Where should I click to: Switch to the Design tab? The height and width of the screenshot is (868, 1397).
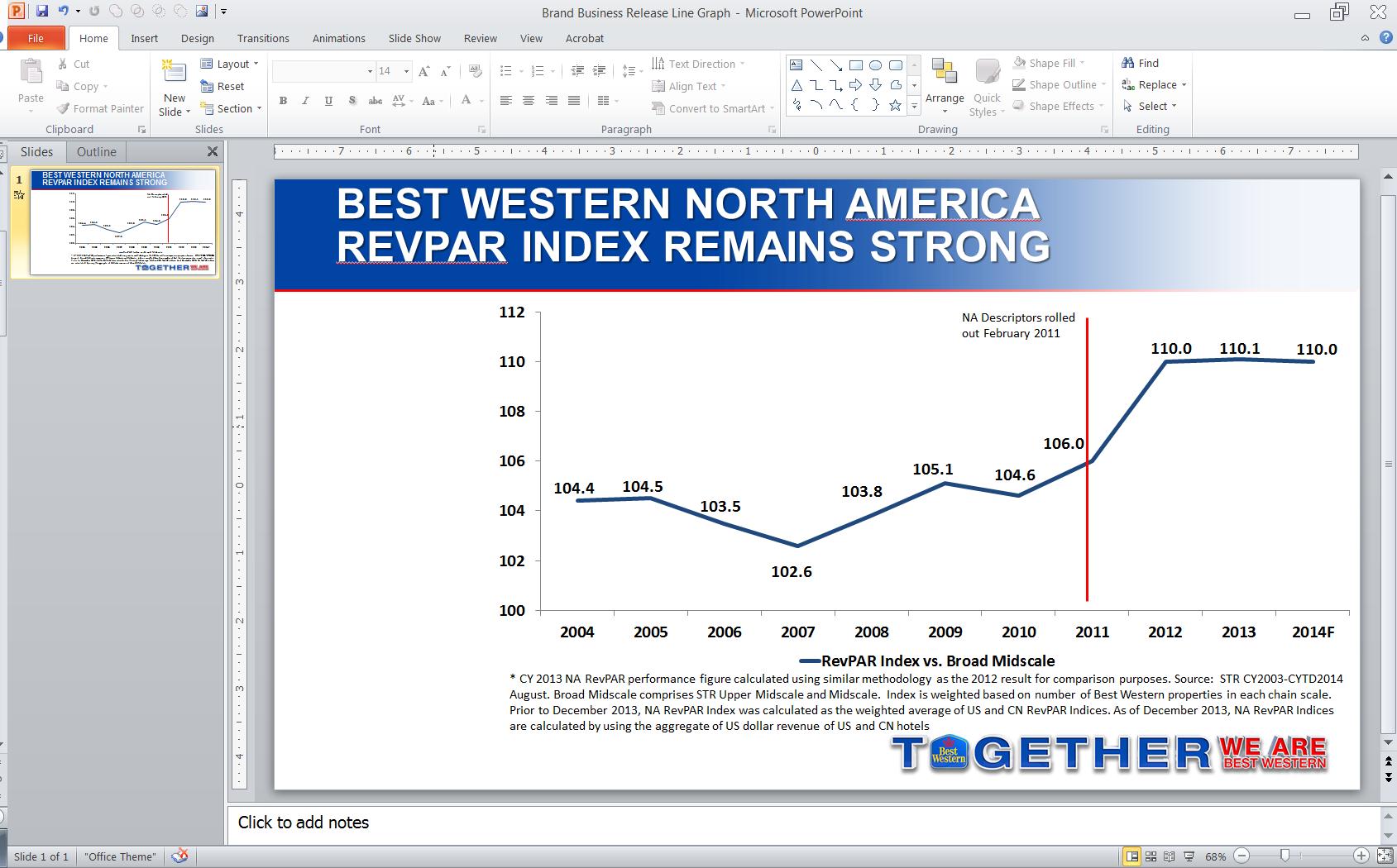[x=198, y=38]
